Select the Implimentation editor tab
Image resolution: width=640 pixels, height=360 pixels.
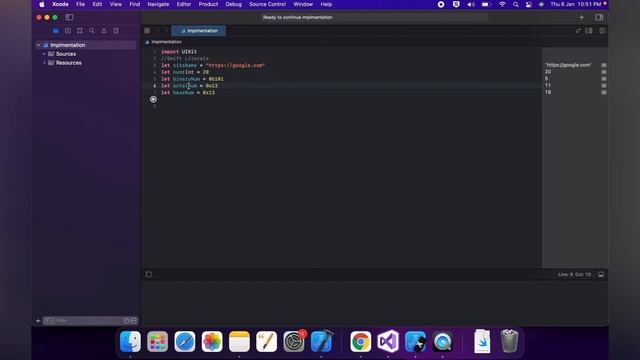click(198, 31)
